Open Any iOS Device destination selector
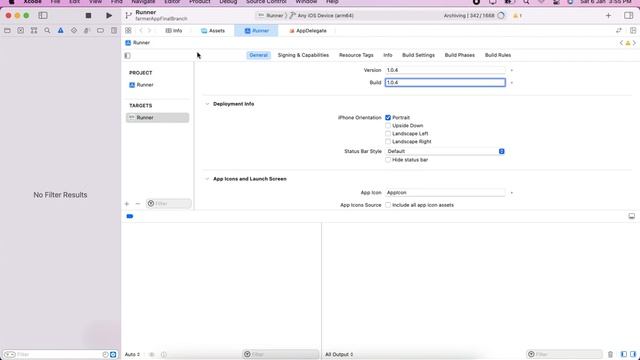The width and height of the screenshot is (640, 360). tap(322, 16)
